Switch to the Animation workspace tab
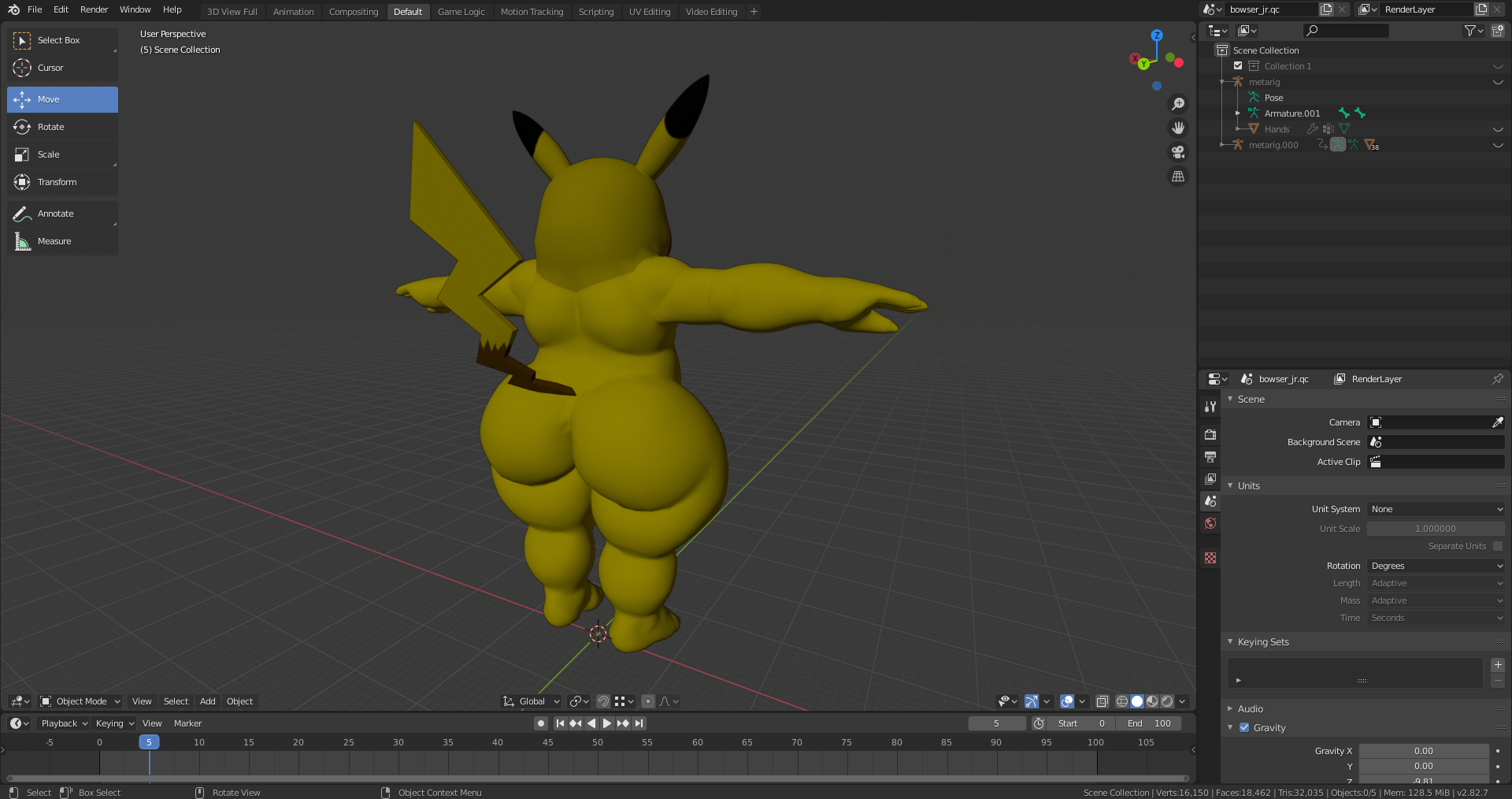 tap(293, 12)
